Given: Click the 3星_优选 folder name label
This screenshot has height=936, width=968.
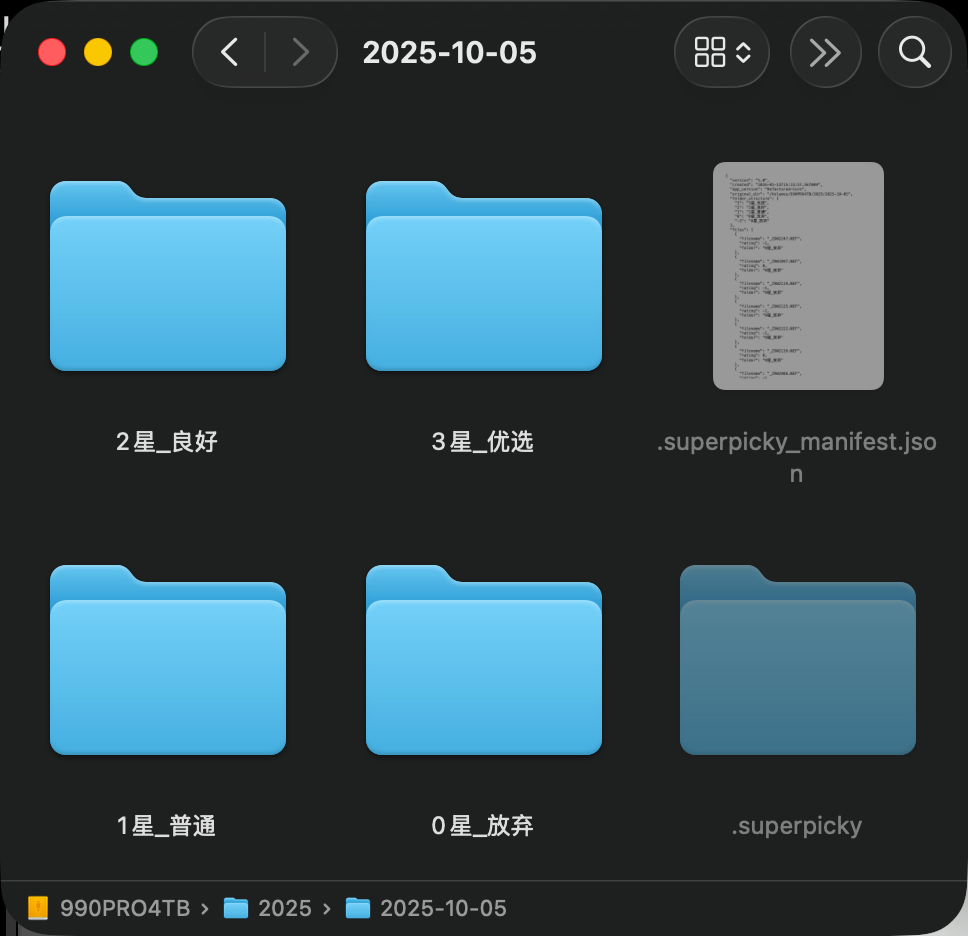Looking at the screenshot, I should pos(483,442).
